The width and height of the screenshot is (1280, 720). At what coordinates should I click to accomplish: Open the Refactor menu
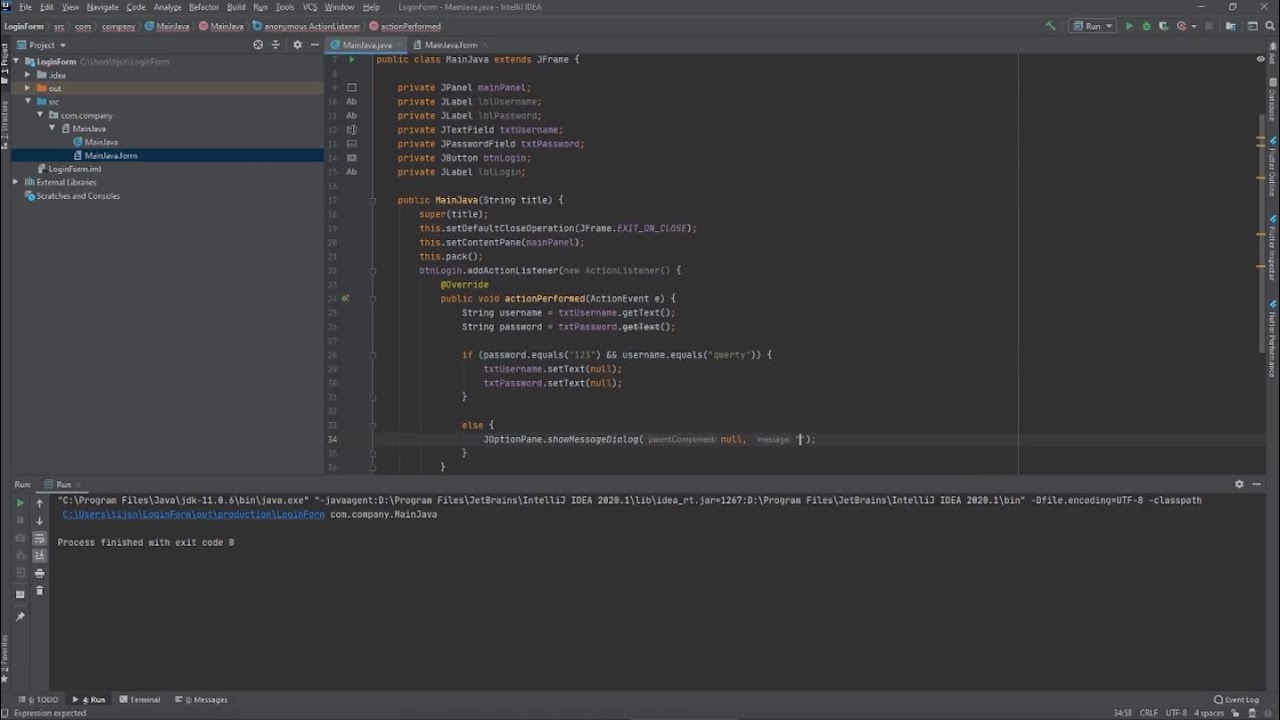click(x=204, y=7)
